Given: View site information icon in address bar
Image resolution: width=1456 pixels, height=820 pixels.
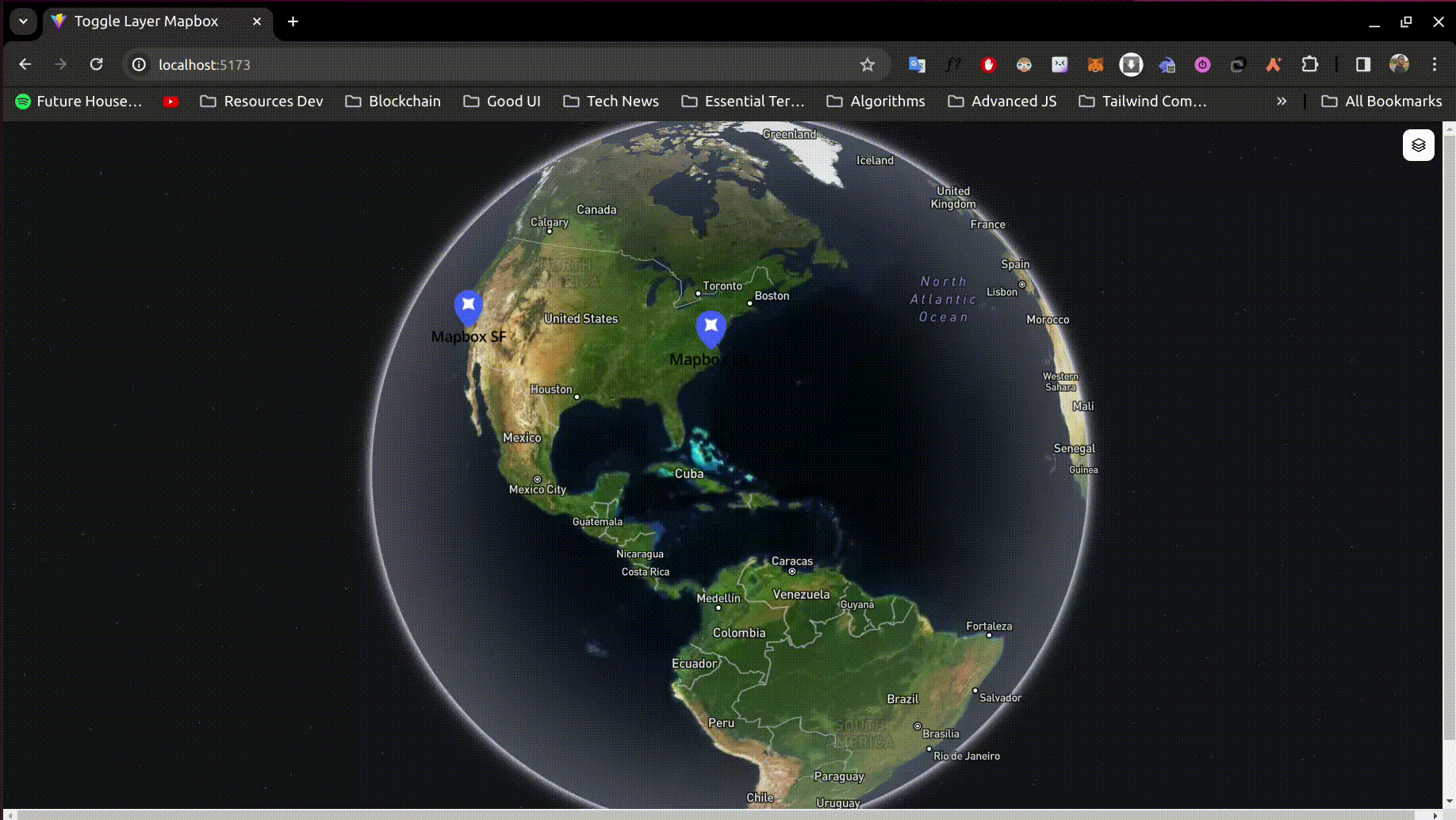Looking at the screenshot, I should (x=139, y=64).
